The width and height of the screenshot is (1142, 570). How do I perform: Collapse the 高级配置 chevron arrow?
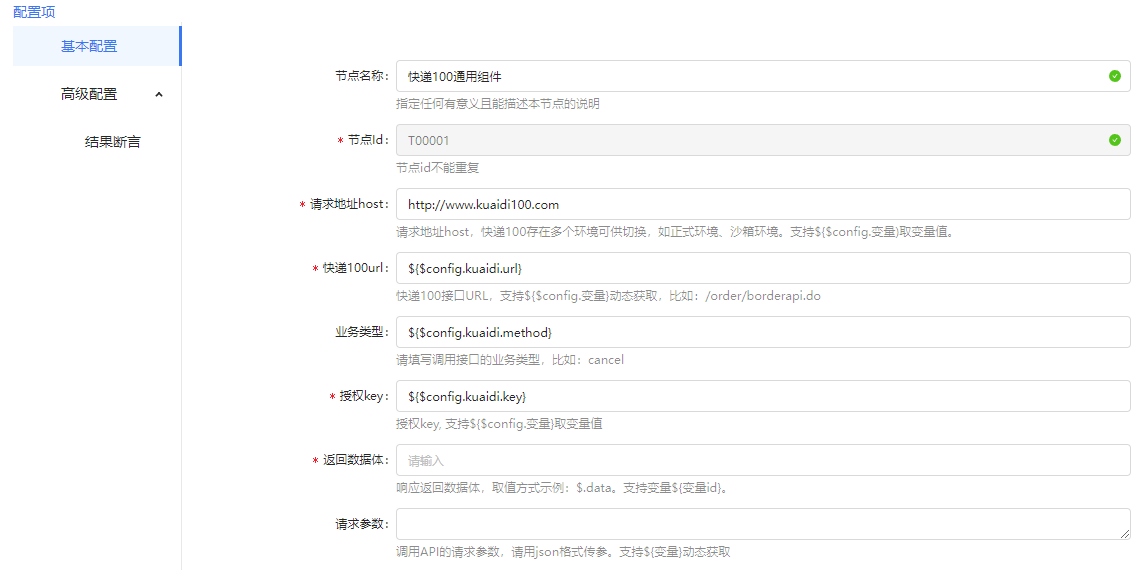click(x=159, y=94)
